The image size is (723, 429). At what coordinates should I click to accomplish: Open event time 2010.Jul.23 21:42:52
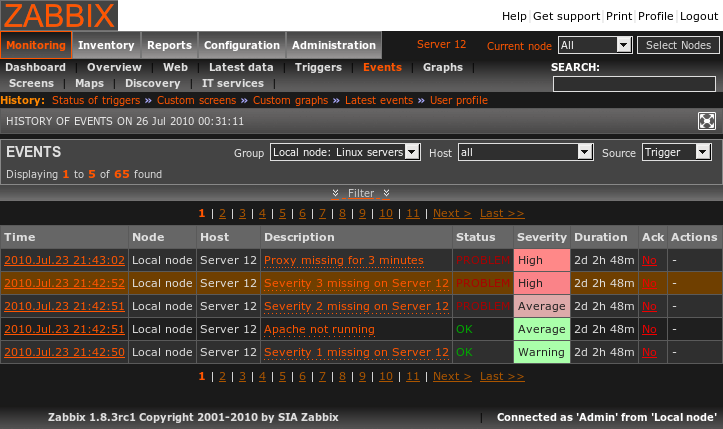[x=65, y=283]
